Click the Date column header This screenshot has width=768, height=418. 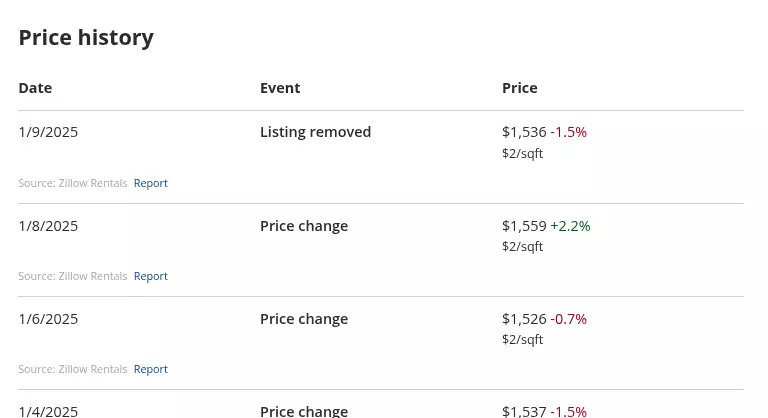click(x=35, y=88)
